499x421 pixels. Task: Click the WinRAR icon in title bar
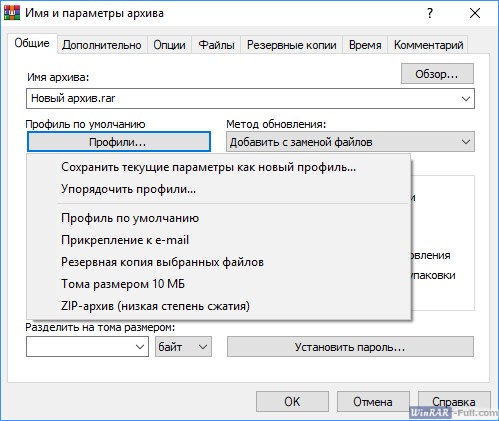tap(12, 13)
